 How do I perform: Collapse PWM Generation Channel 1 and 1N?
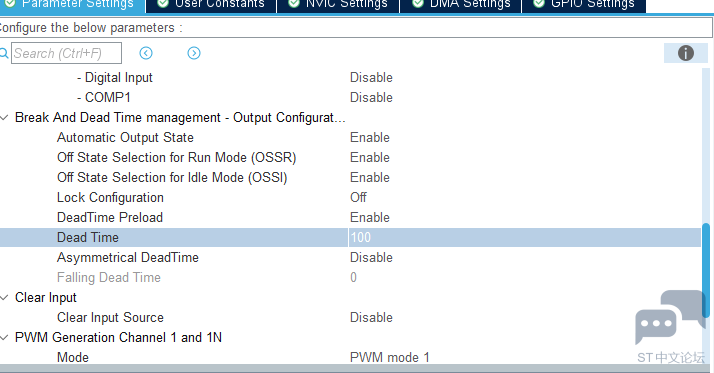coord(4,338)
